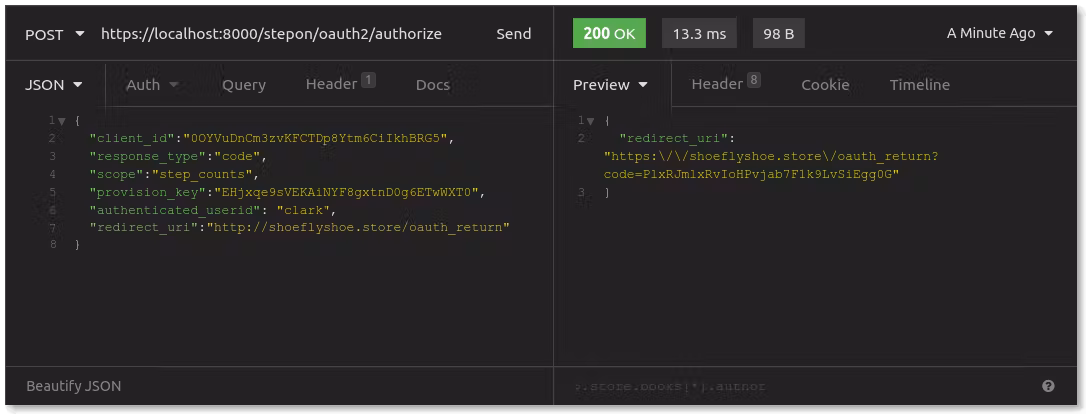Open the JSON body type dropdown
The width and height of the screenshot is (1086, 414).
[x=53, y=85]
